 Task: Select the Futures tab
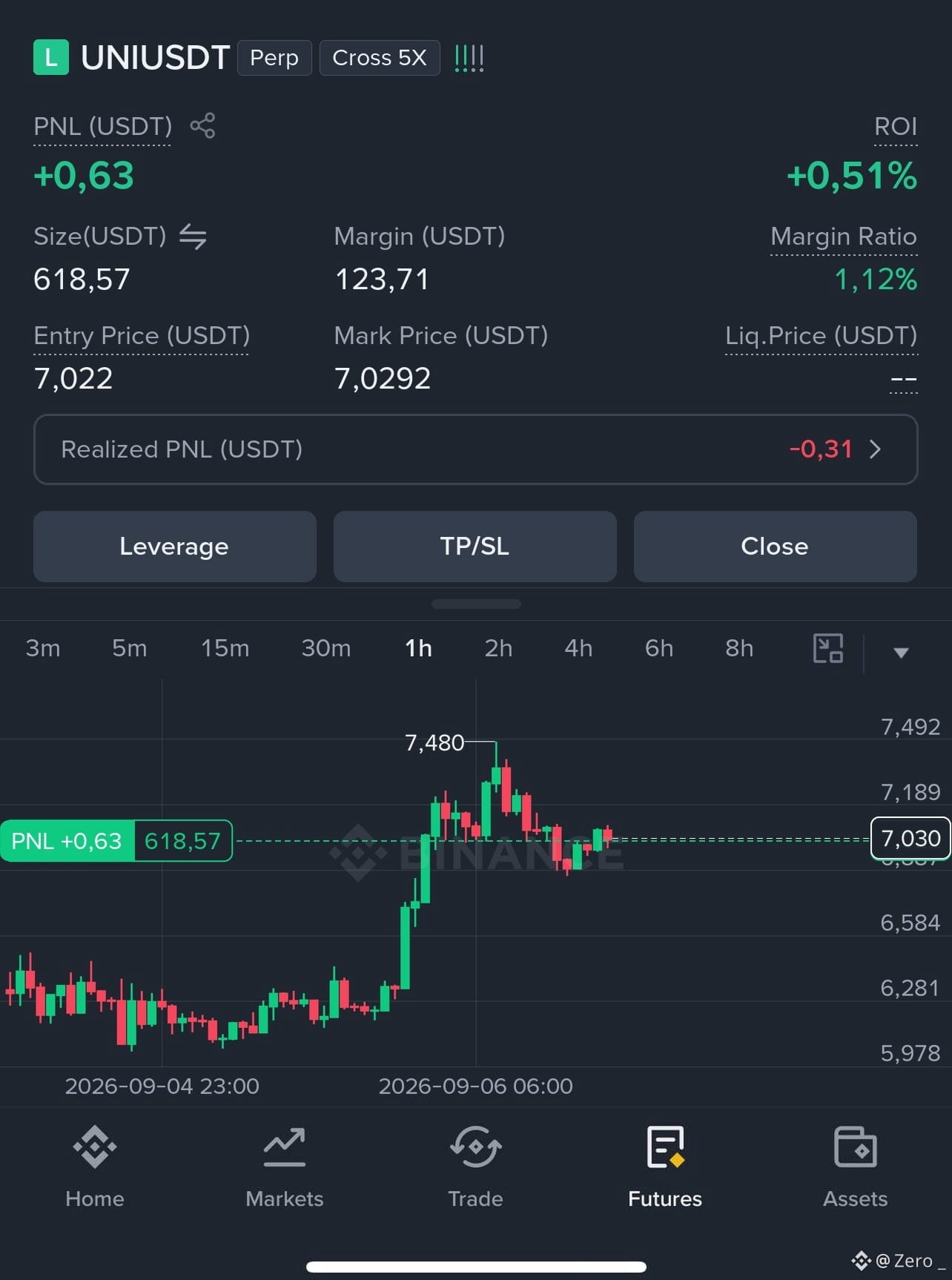[665, 1167]
